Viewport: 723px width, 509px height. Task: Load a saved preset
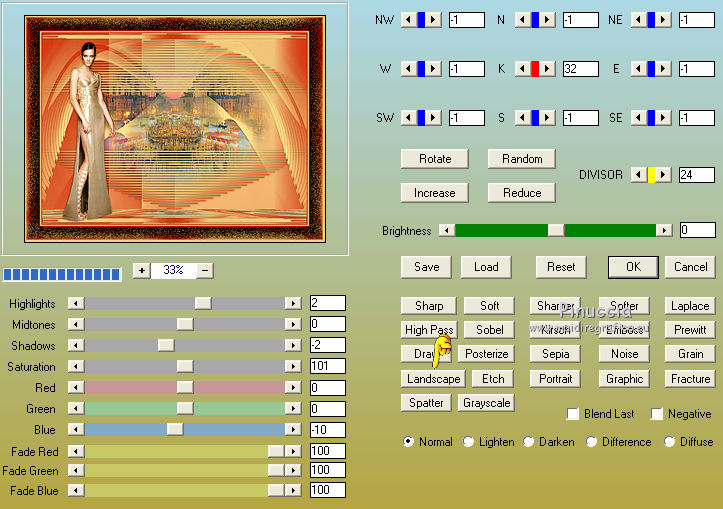point(486,267)
